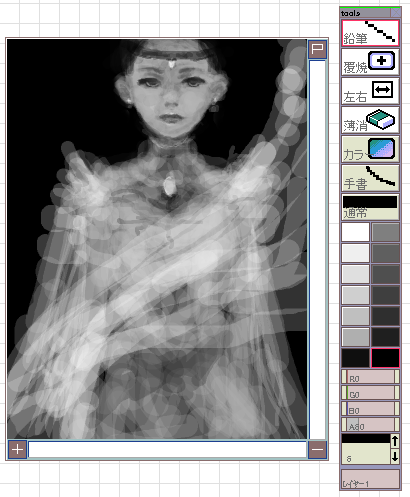The width and height of the screenshot is (410, 497).
Task: Select the 左右 horizontal flip tool
Action: [370, 91]
